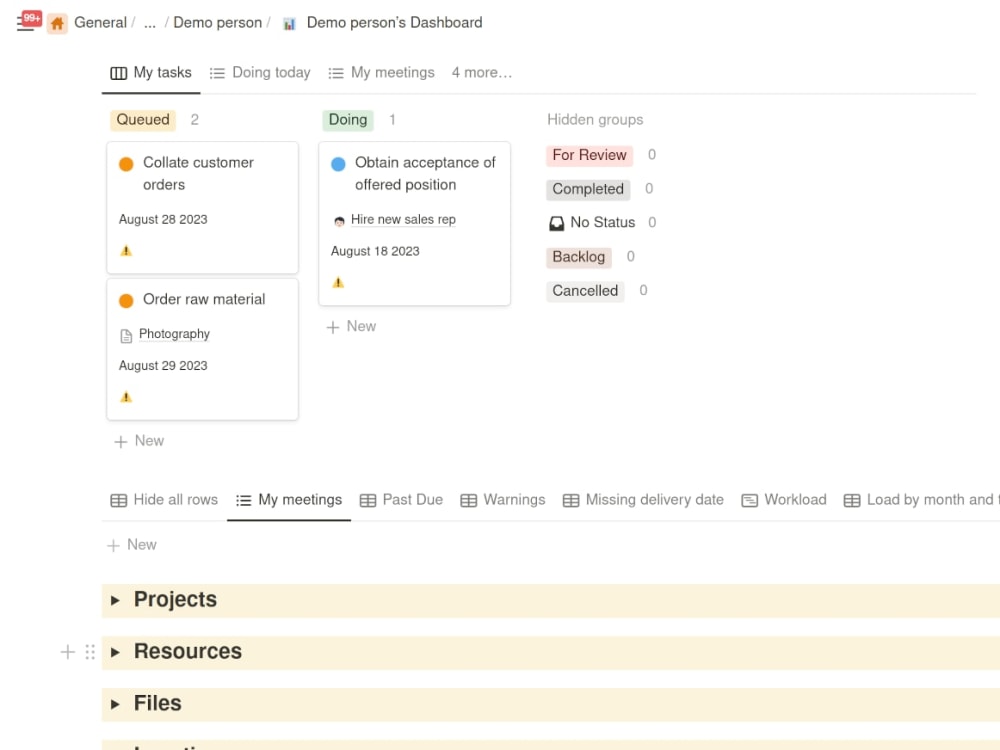Show the No Status hidden group

(x=603, y=223)
